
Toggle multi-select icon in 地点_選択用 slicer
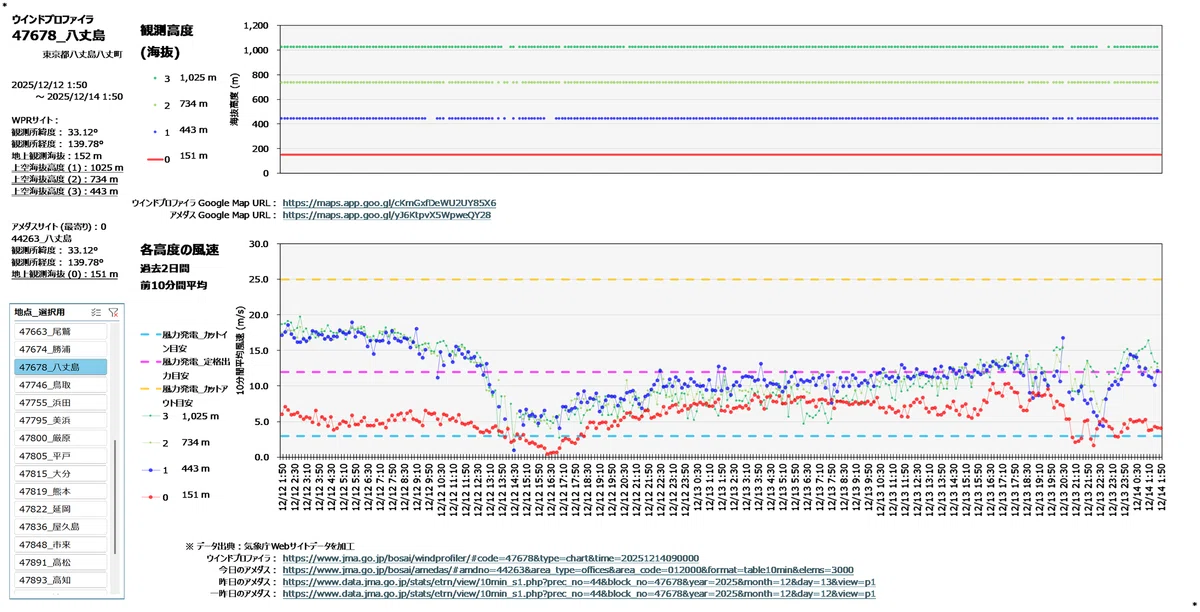[x=95, y=312]
